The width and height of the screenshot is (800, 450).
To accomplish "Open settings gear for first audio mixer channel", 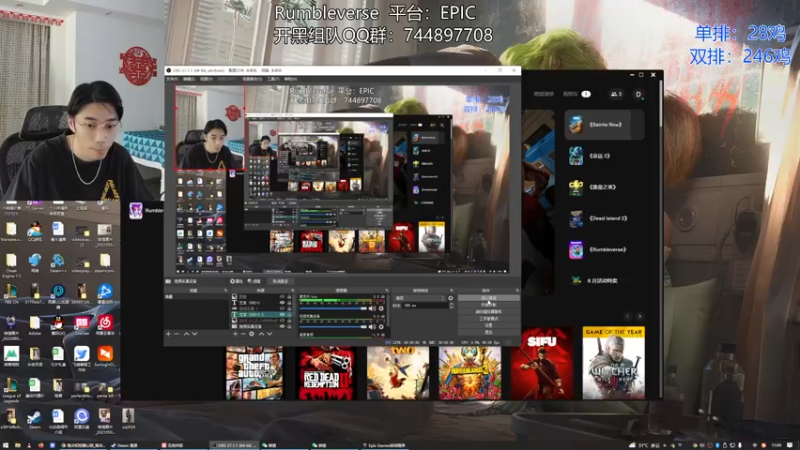I will pyautogui.click(x=381, y=309).
